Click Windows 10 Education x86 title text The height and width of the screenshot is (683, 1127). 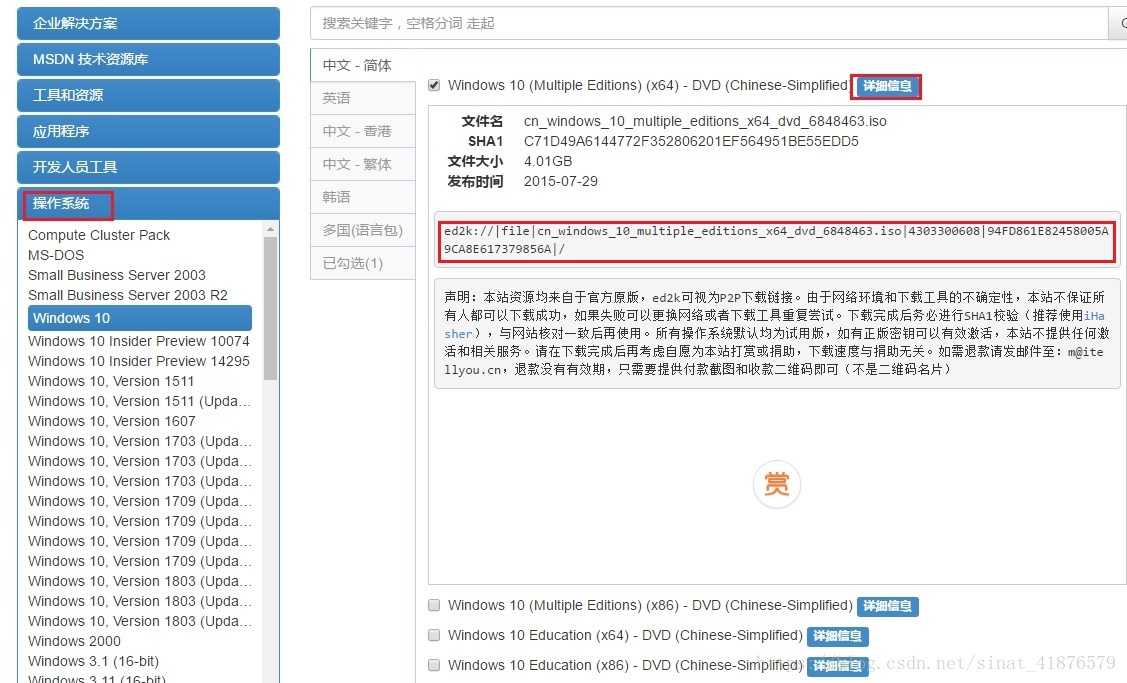625,666
